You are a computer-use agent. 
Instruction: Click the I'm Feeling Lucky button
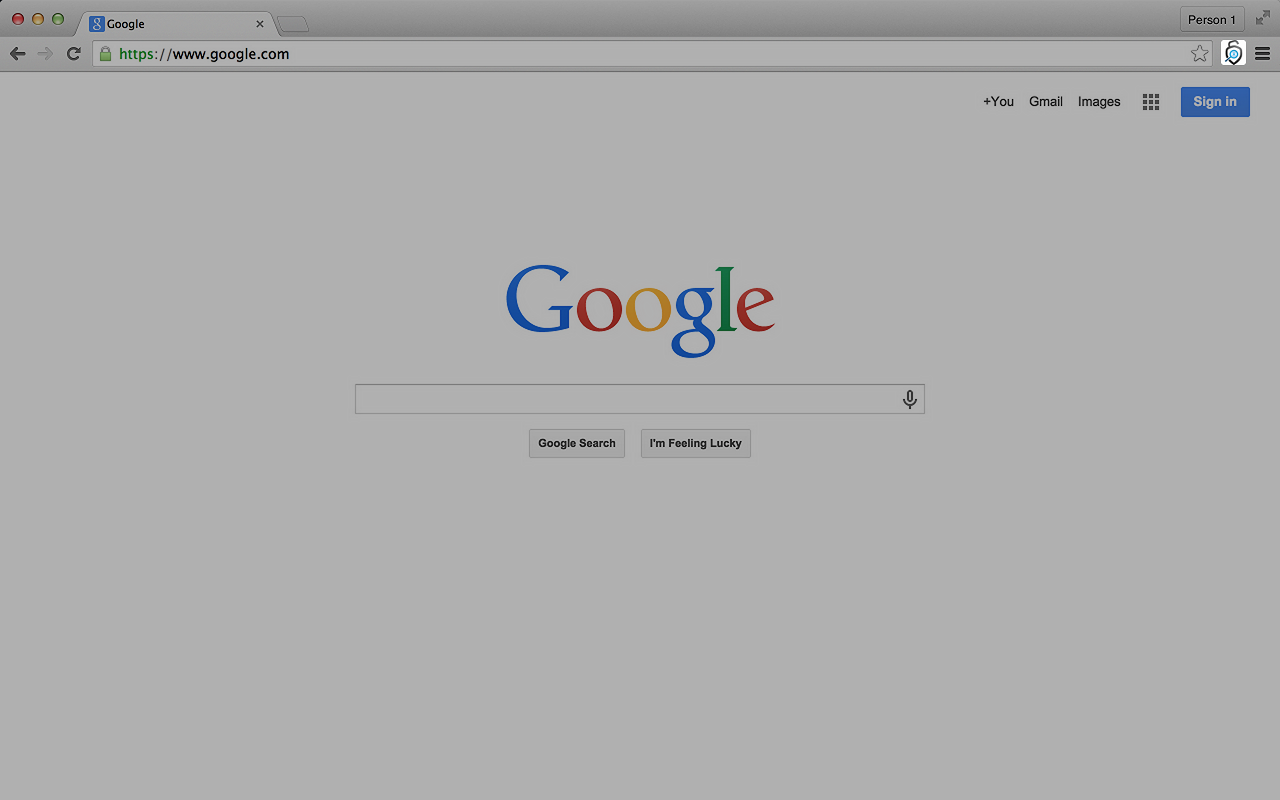(x=696, y=443)
